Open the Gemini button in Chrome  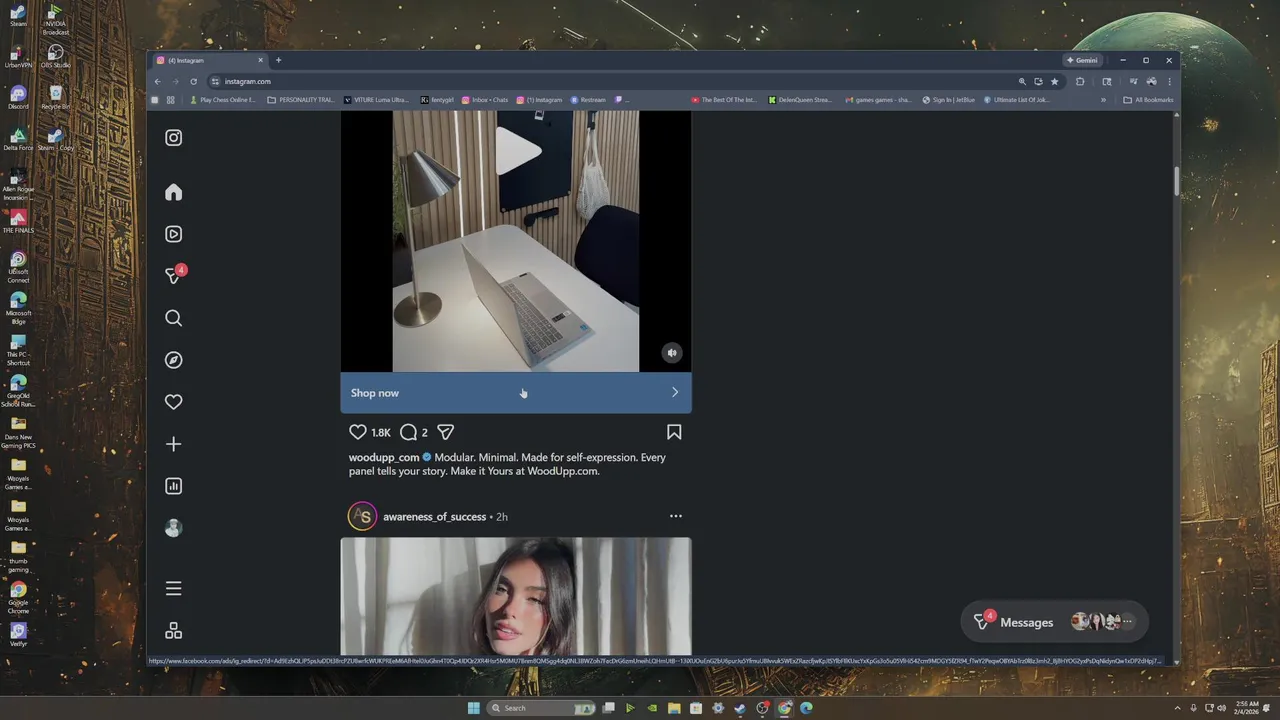click(1082, 60)
